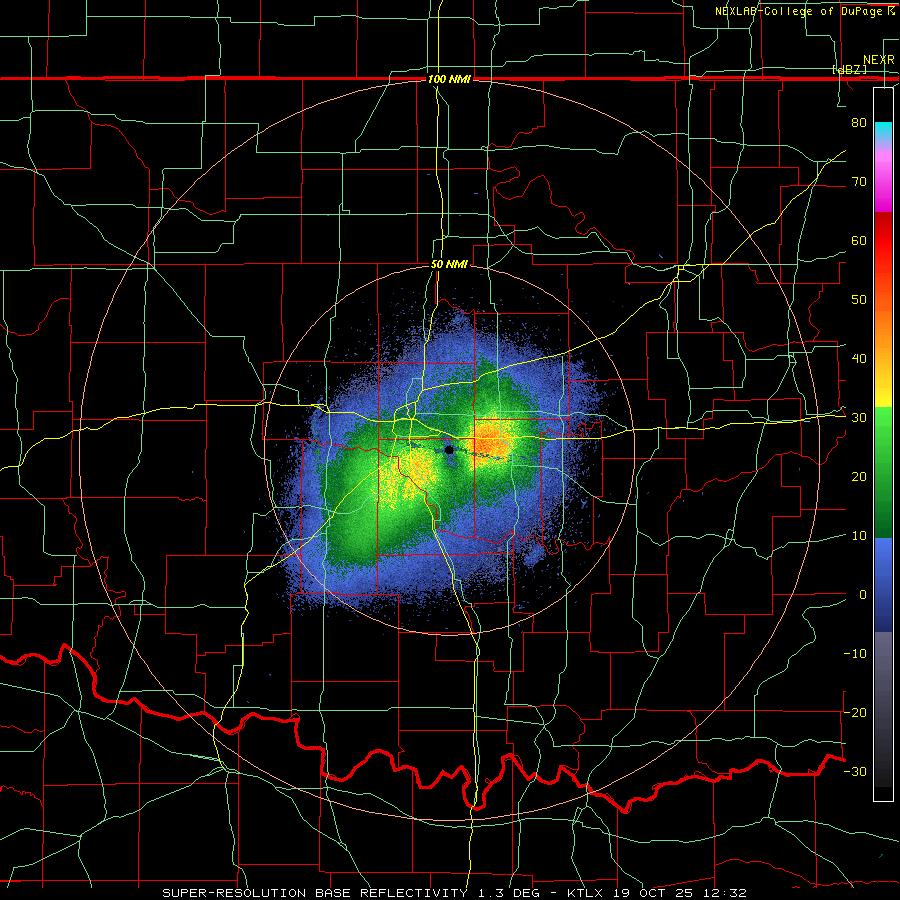Click the black radar site dot at center

pyautogui.click(x=449, y=450)
